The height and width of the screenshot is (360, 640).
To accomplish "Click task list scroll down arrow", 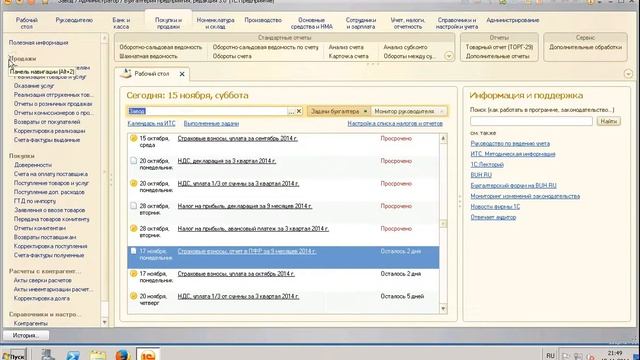I will pos(443,309).
